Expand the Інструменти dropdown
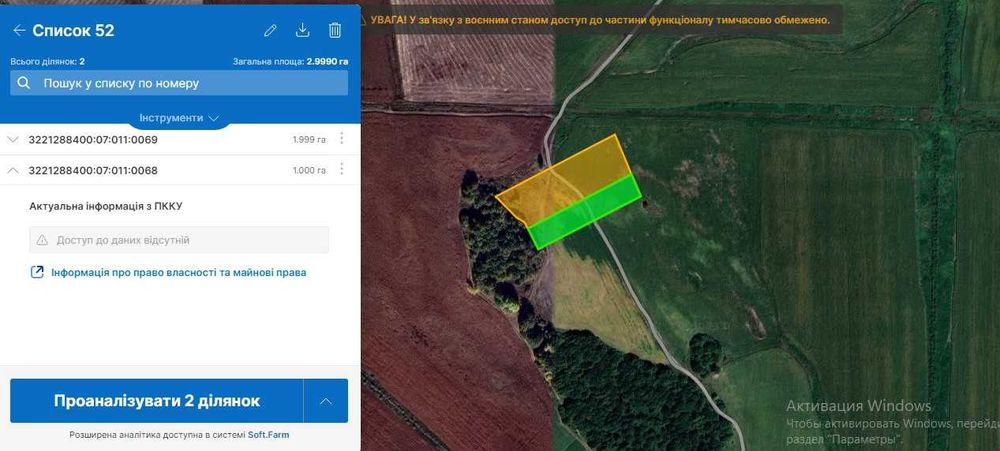Screen dimensions: 1000x451 [179, 118]
